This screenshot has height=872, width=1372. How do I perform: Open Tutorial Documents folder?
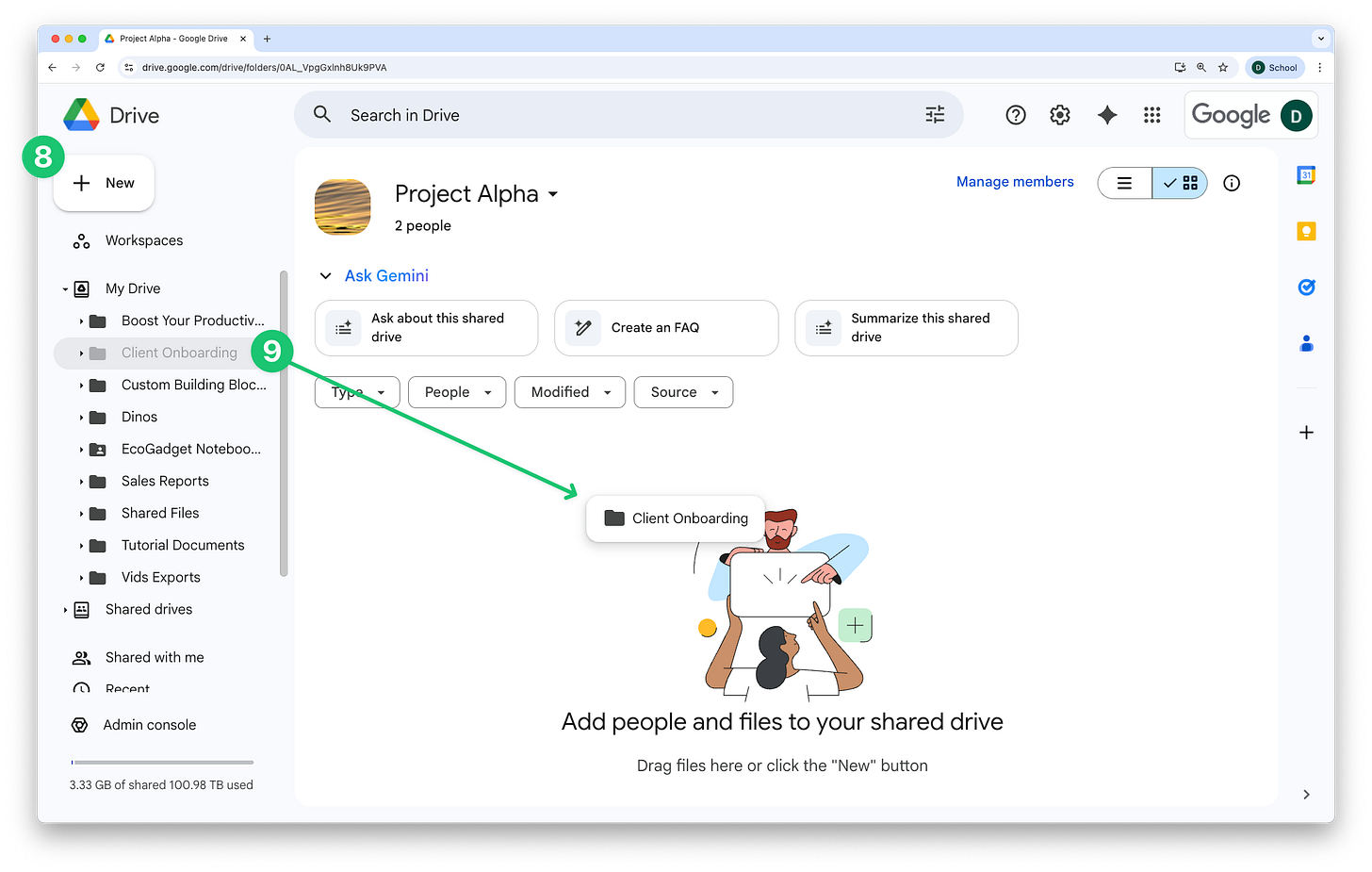click(183, 545)
